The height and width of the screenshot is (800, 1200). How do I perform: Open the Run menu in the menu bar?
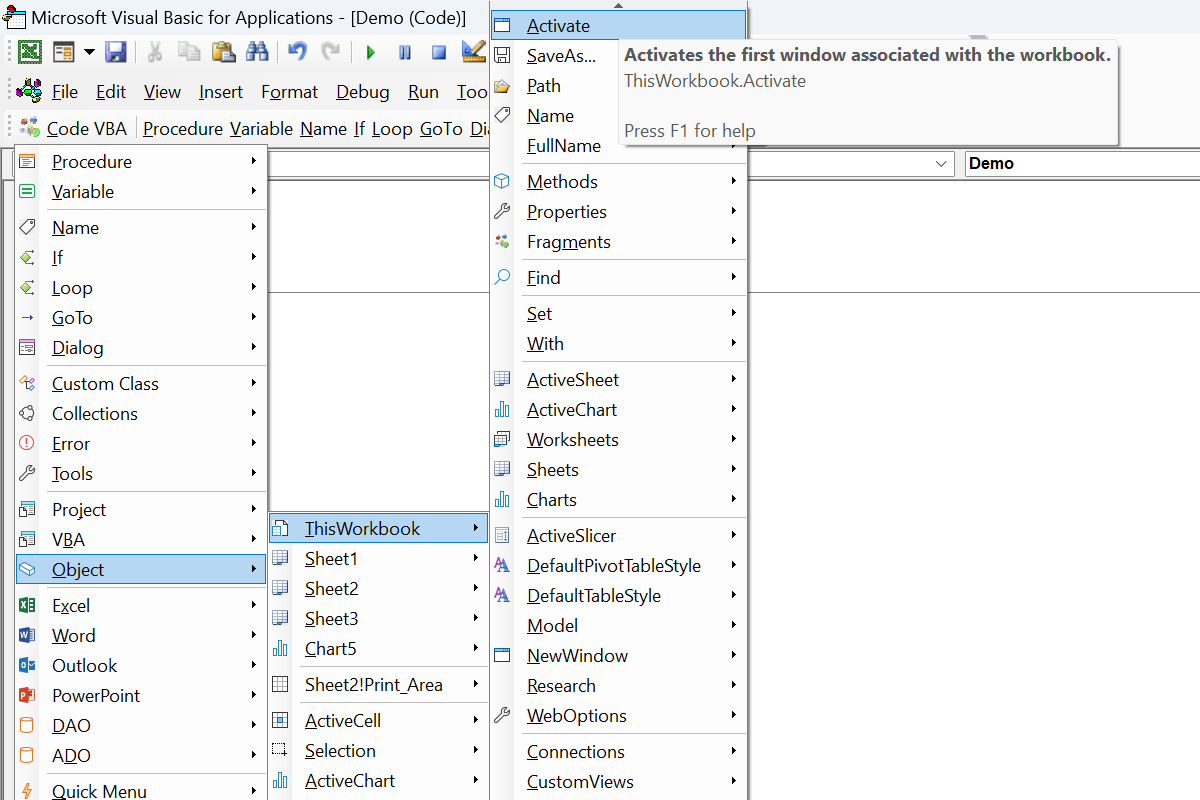[x=424, y=92]
